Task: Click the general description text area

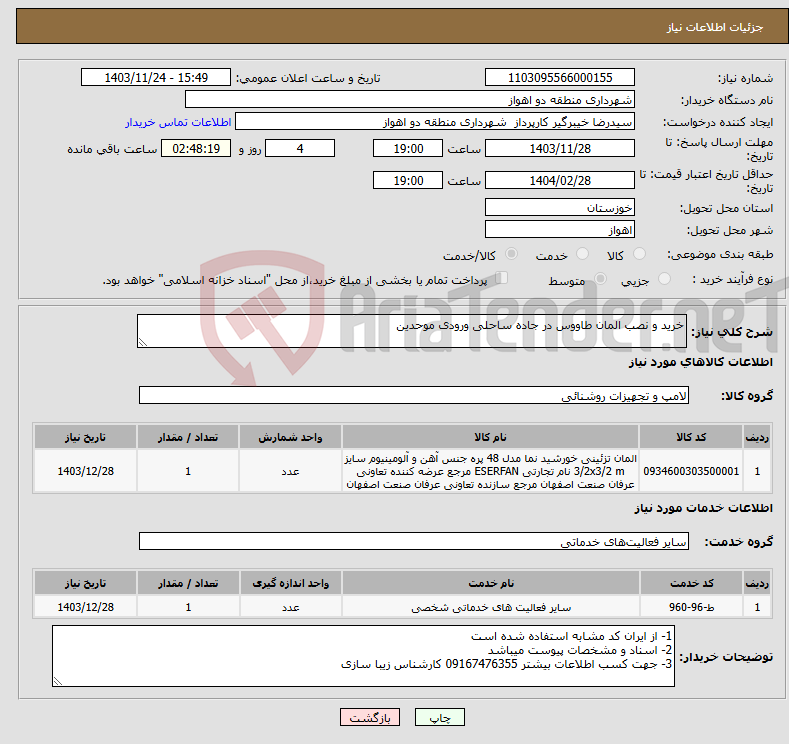Action: [x=412, y=331]
